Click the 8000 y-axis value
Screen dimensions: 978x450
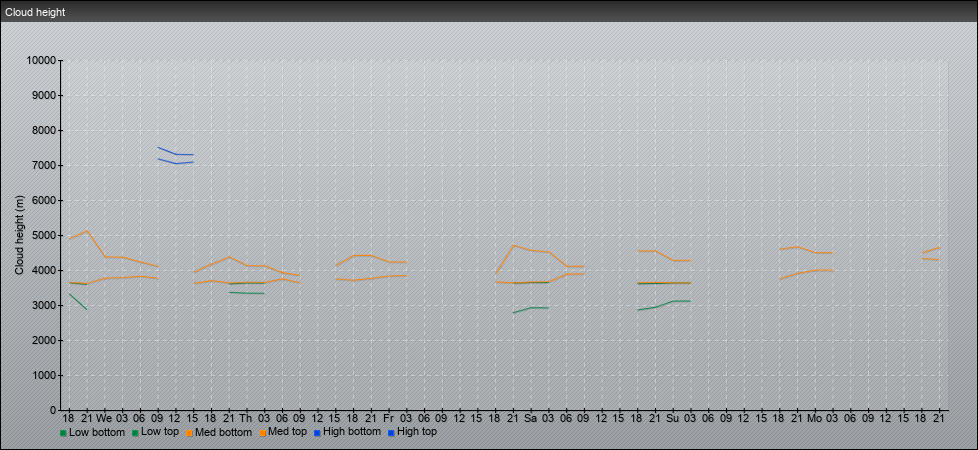44,130
